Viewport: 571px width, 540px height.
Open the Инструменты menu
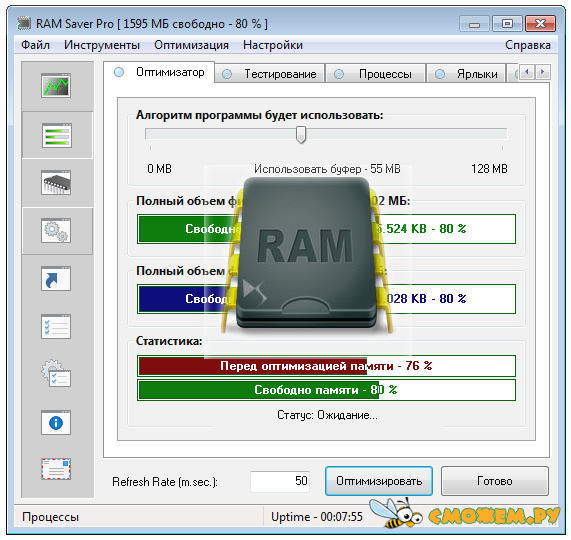click(x=102, y=45)
